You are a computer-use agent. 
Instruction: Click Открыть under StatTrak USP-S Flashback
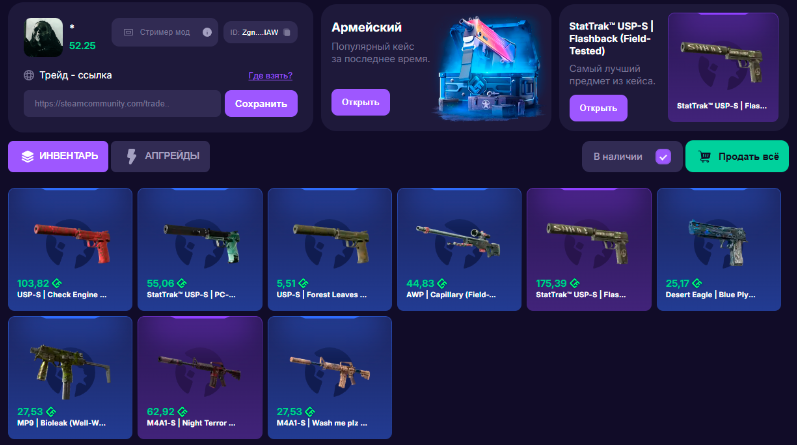598,108
